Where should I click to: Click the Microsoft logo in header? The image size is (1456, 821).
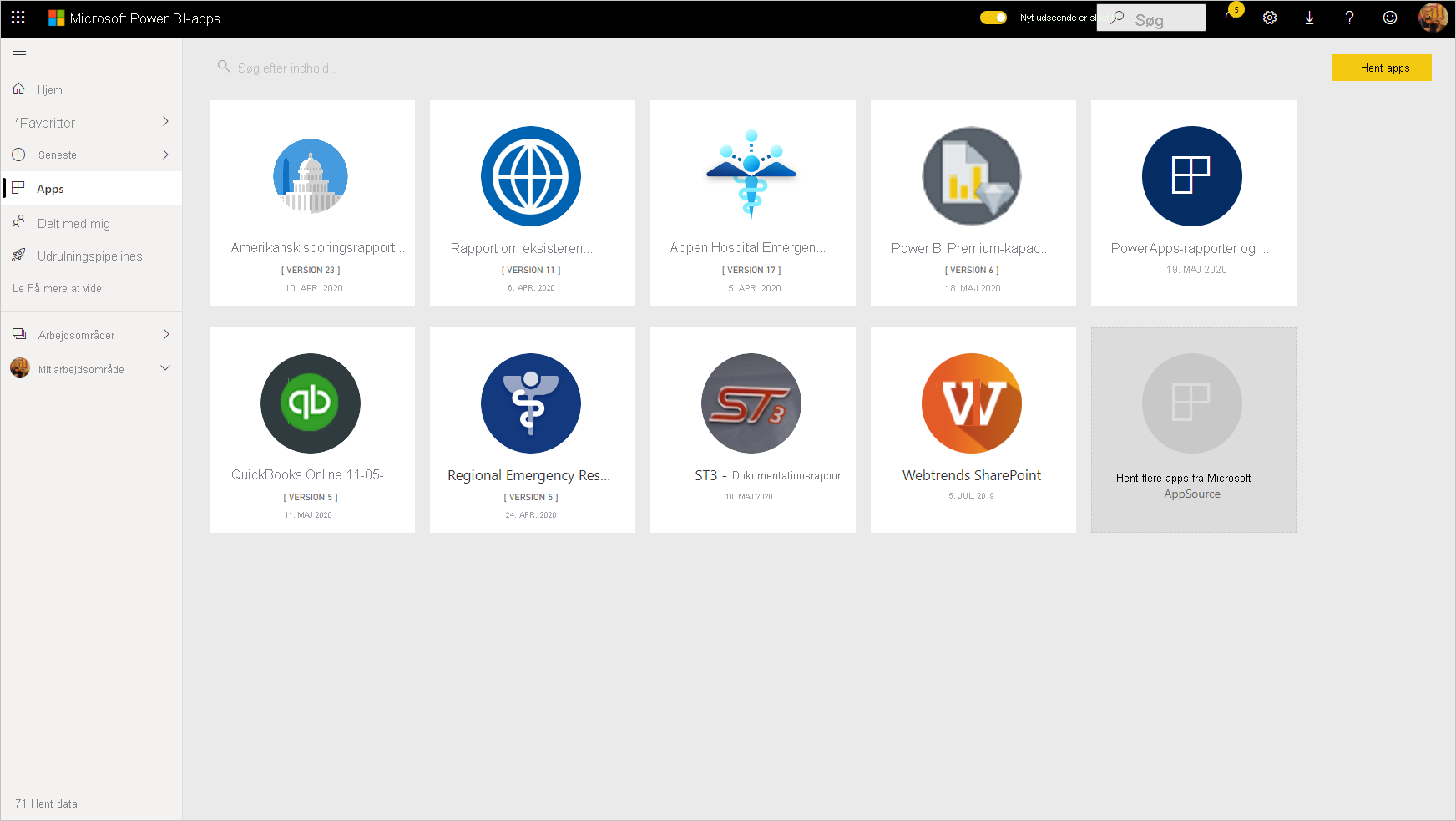click(56, 18)
